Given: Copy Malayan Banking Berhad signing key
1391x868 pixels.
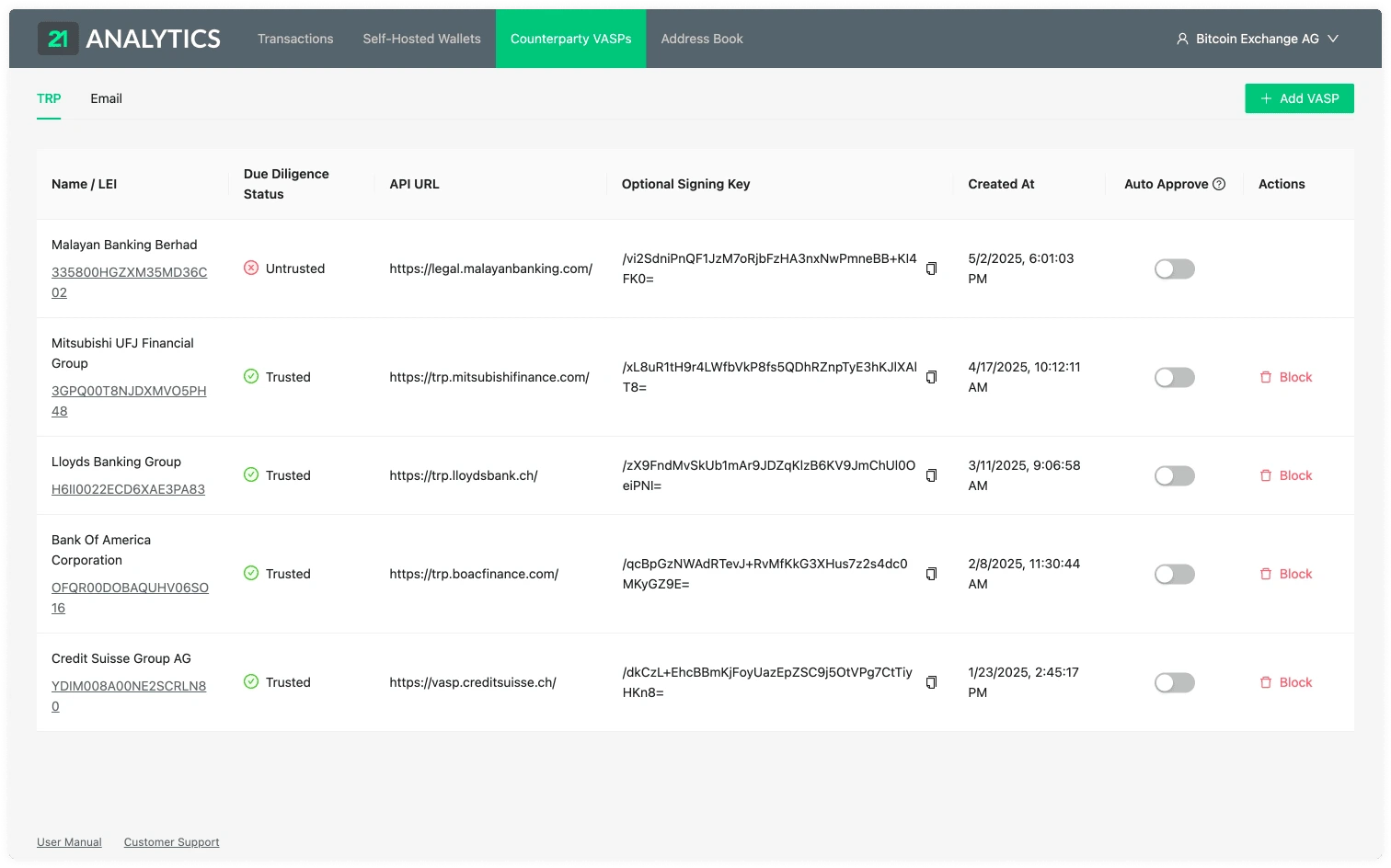Looking at the screenshot, I should click(931, 268).
